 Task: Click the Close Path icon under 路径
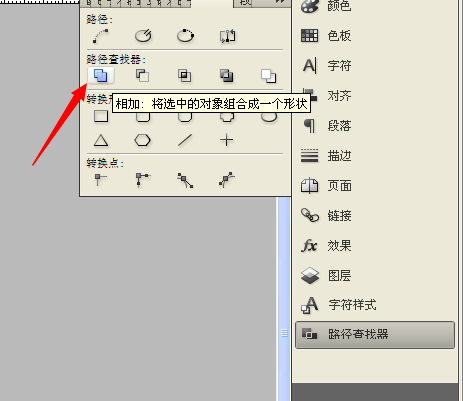pos(185,36)
